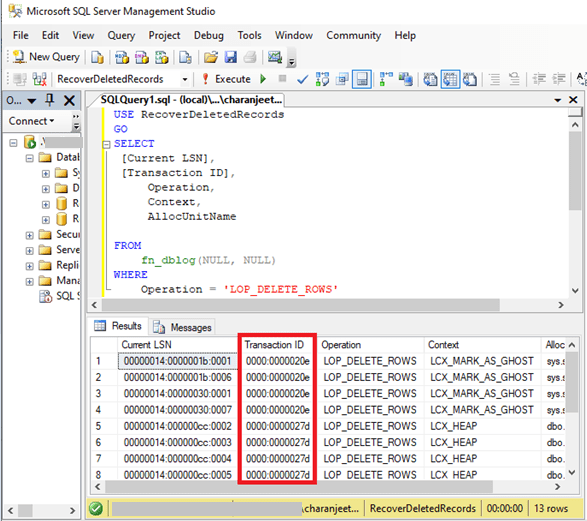Click the green Debug play icon
The width and height of the screenshot is (587, 521).
[263, 79]
